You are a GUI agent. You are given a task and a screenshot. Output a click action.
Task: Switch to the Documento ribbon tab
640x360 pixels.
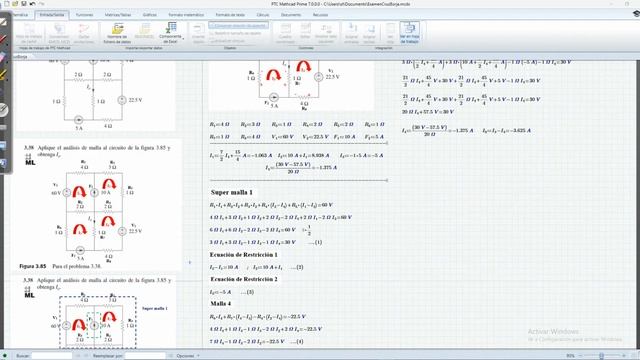tap(291, 15)
